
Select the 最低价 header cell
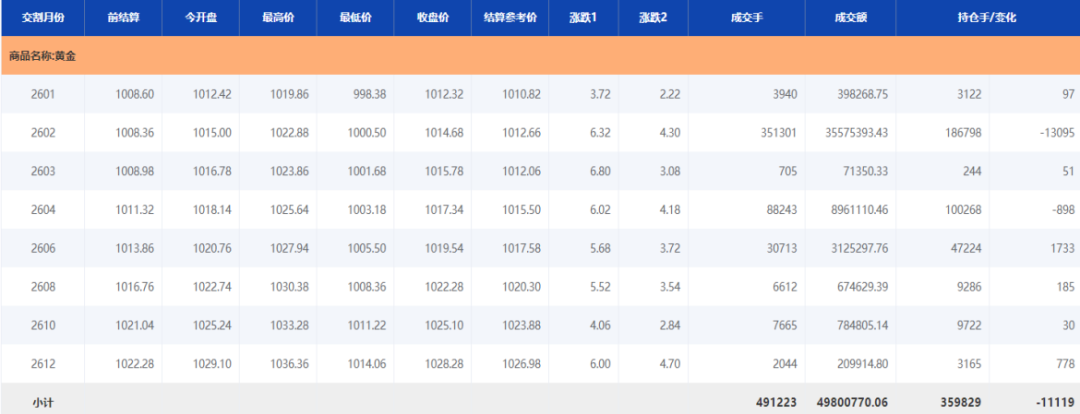[355, 18]
